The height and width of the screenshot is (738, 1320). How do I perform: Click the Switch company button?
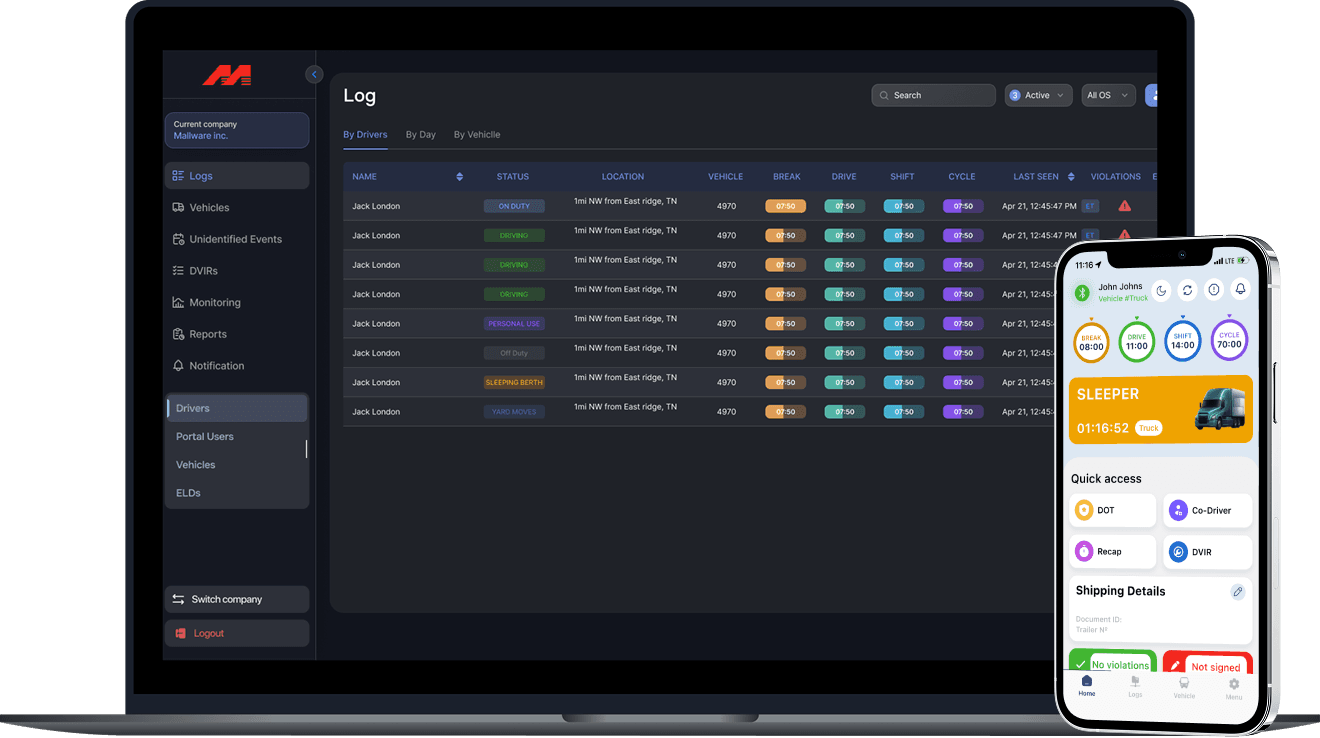[237, 599]
